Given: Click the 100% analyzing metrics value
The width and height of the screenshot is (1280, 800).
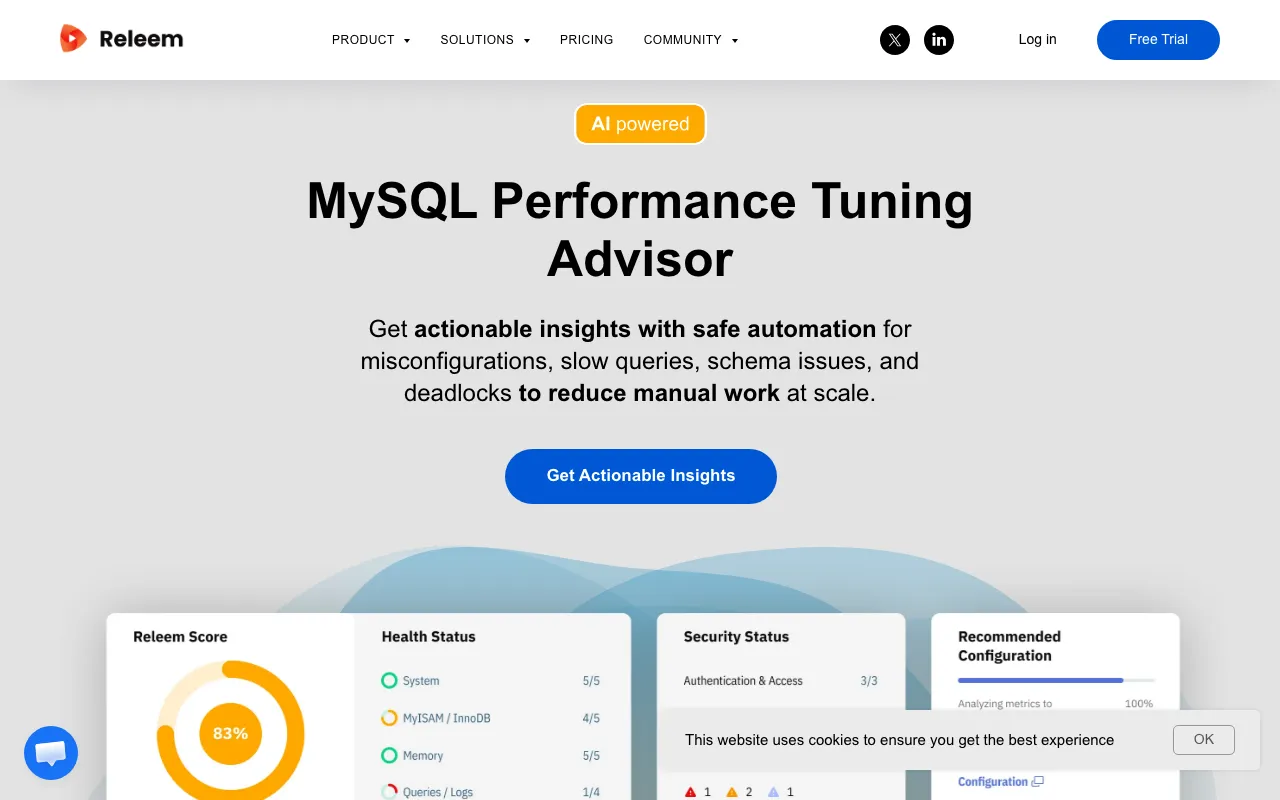Looking at the screenshot, I should [1139, 704].
